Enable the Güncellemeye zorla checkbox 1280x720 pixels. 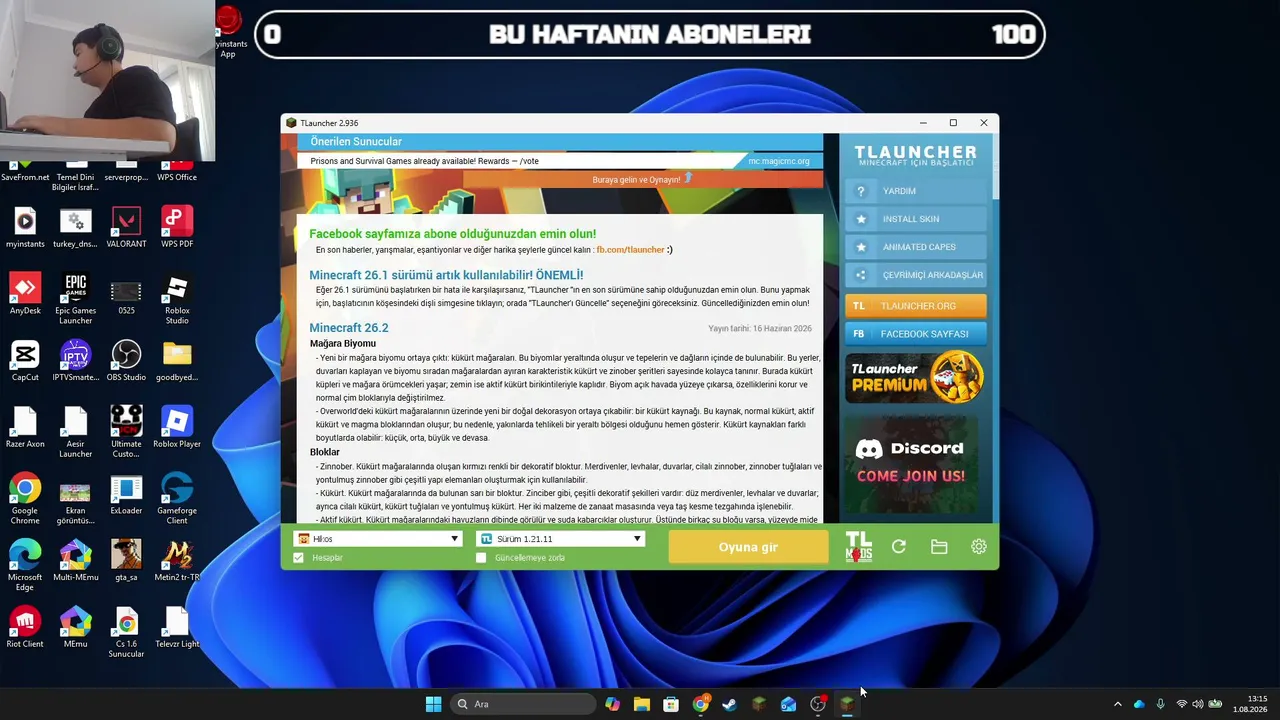(x=481, y=557)
